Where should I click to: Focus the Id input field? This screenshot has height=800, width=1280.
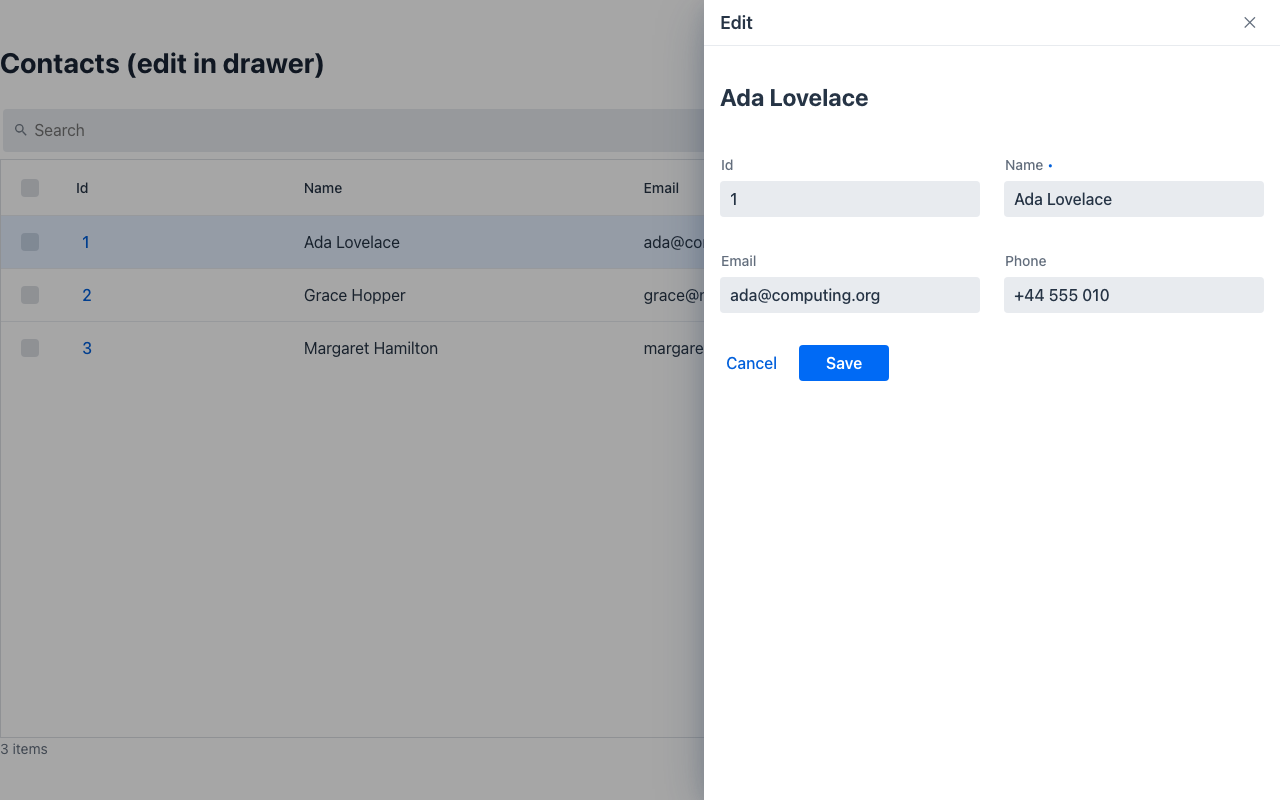(850, 199)
